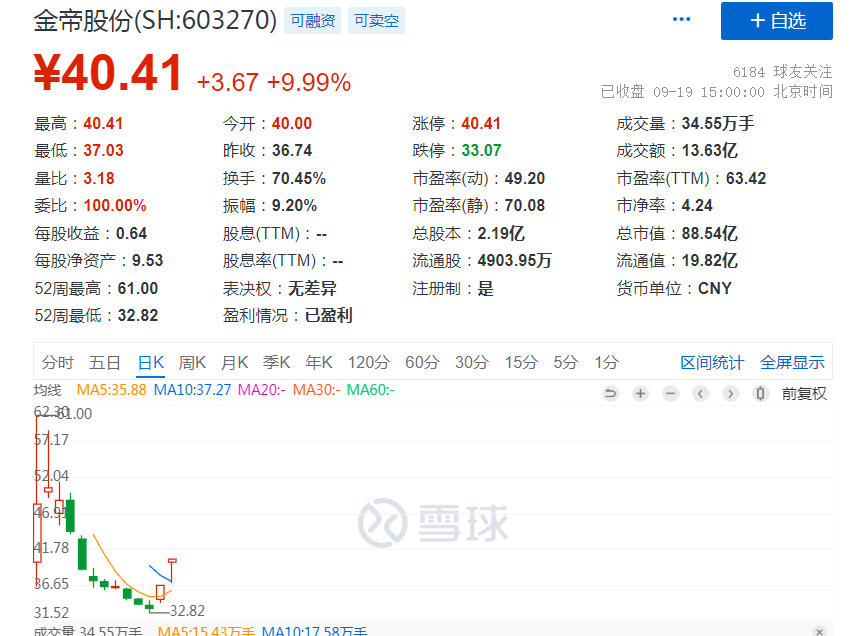Open the three-dot more options menu

tap(681, 19)
